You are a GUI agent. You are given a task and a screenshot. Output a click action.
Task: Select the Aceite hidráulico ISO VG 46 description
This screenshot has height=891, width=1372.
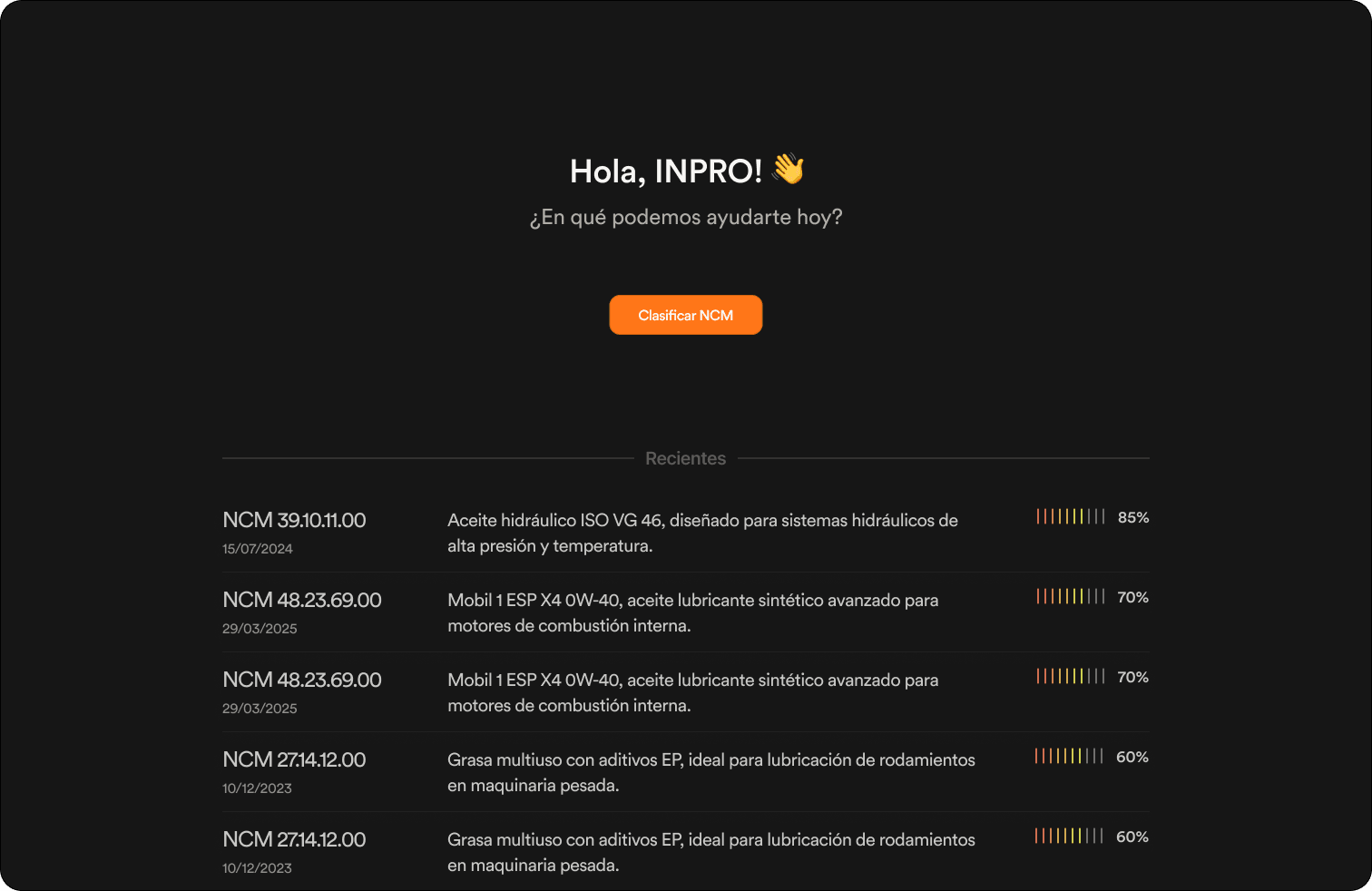tap(702, 533)
